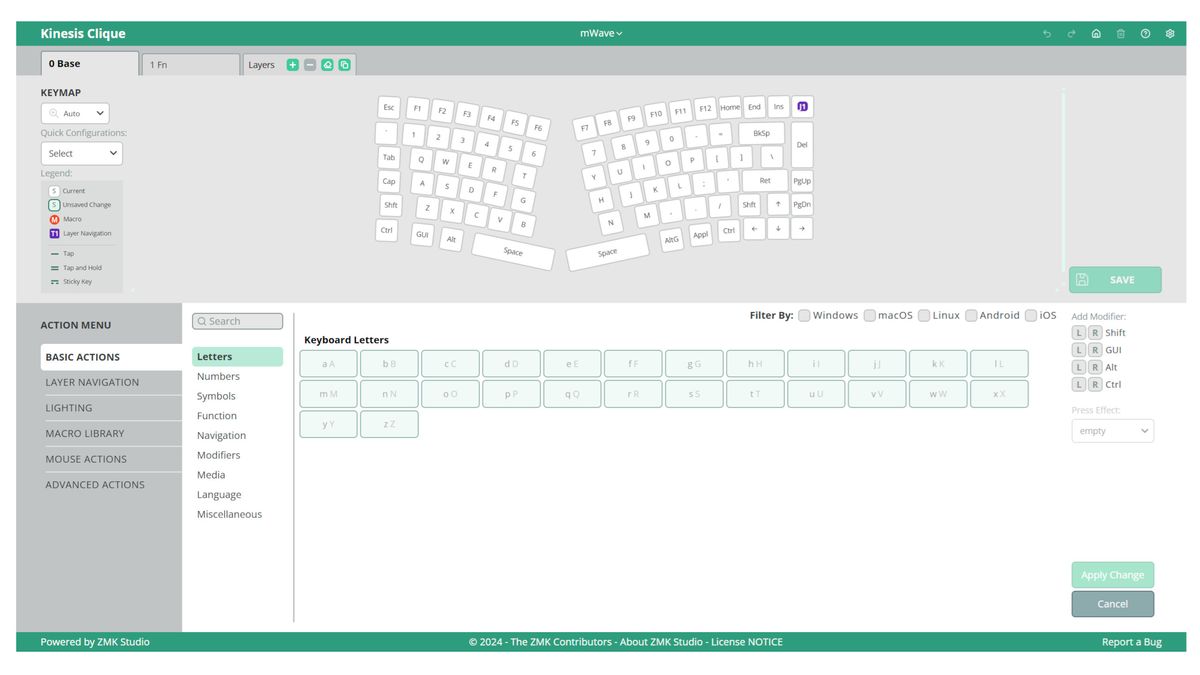Select the Cap key on keyboard
Image resolution: width=1200 pixels, height=675 pixels.
[x=389, y=181]
